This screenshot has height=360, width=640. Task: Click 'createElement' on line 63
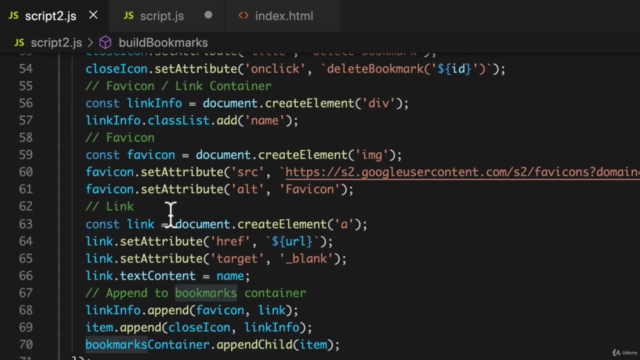(282, 224)
